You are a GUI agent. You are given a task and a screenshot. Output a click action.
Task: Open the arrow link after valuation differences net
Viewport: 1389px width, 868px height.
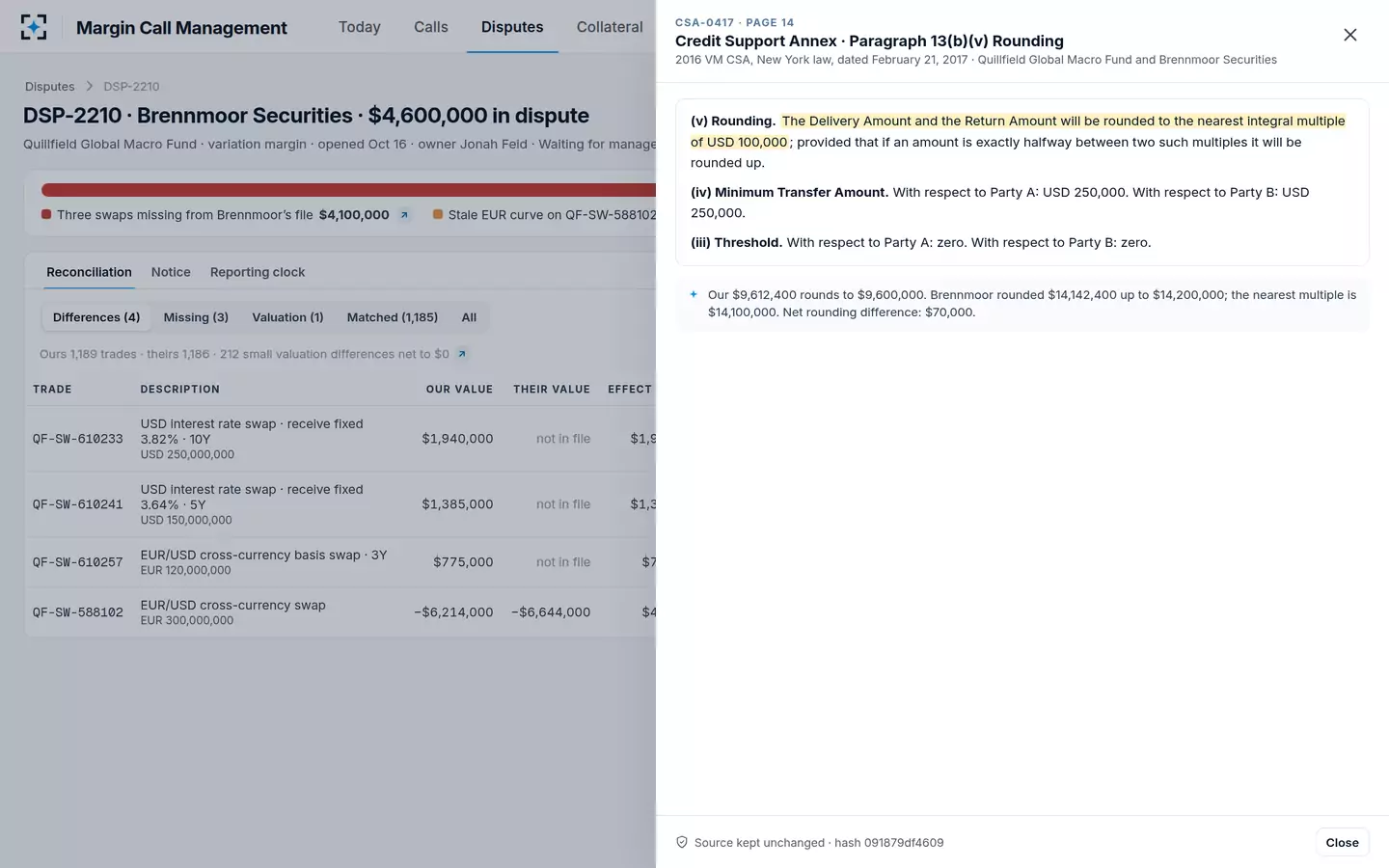click(462, 354)
